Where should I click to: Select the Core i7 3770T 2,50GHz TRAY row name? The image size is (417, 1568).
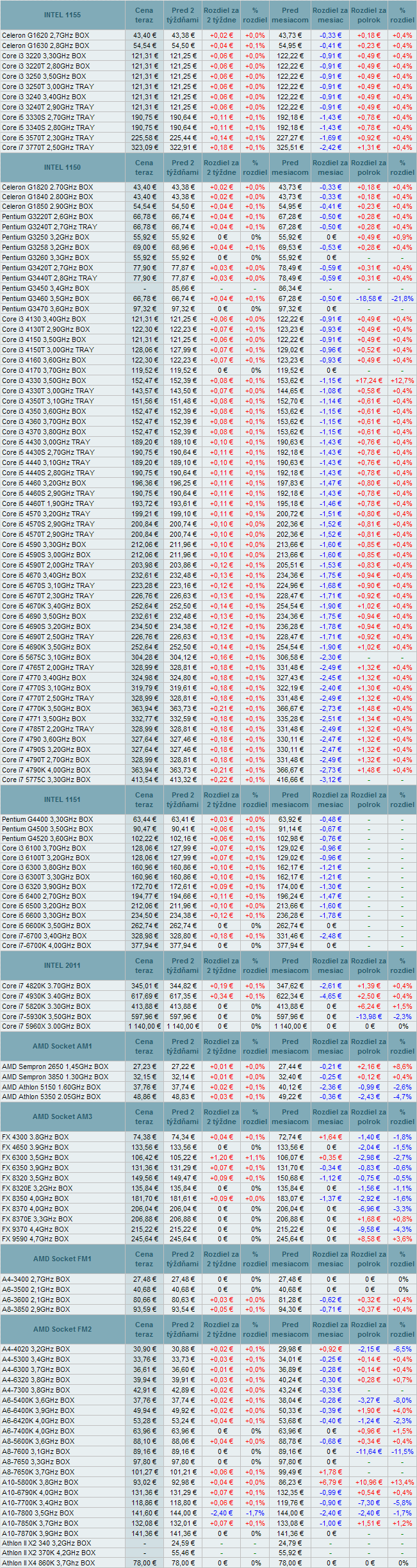point(47,148)
